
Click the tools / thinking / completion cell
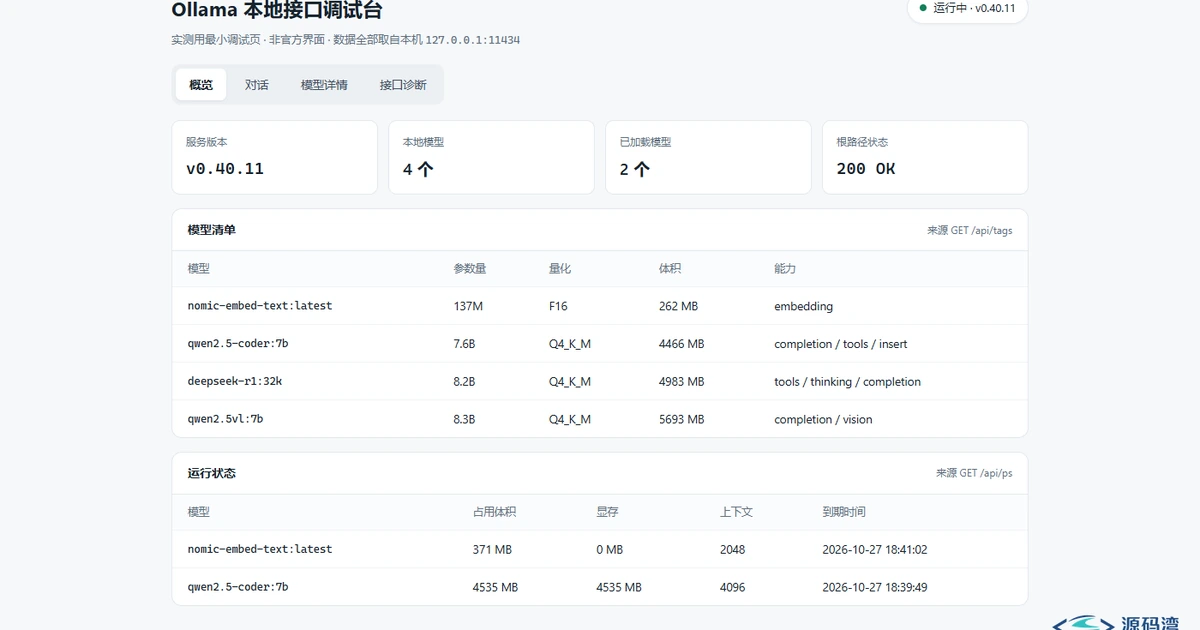pyautogui.click(x=847, y=382)
